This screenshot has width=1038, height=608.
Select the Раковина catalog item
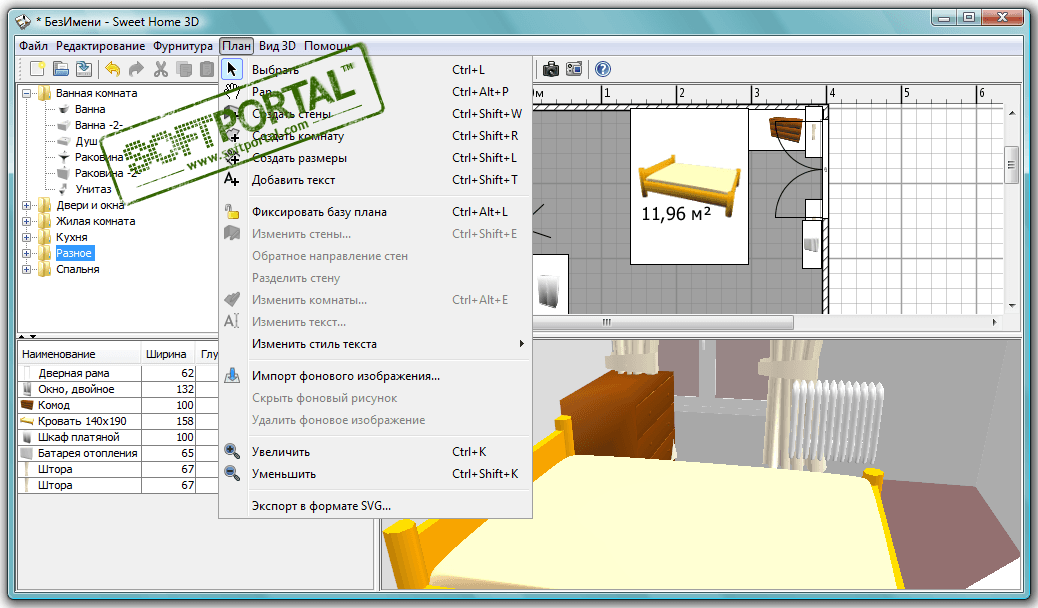click(99, 158)
